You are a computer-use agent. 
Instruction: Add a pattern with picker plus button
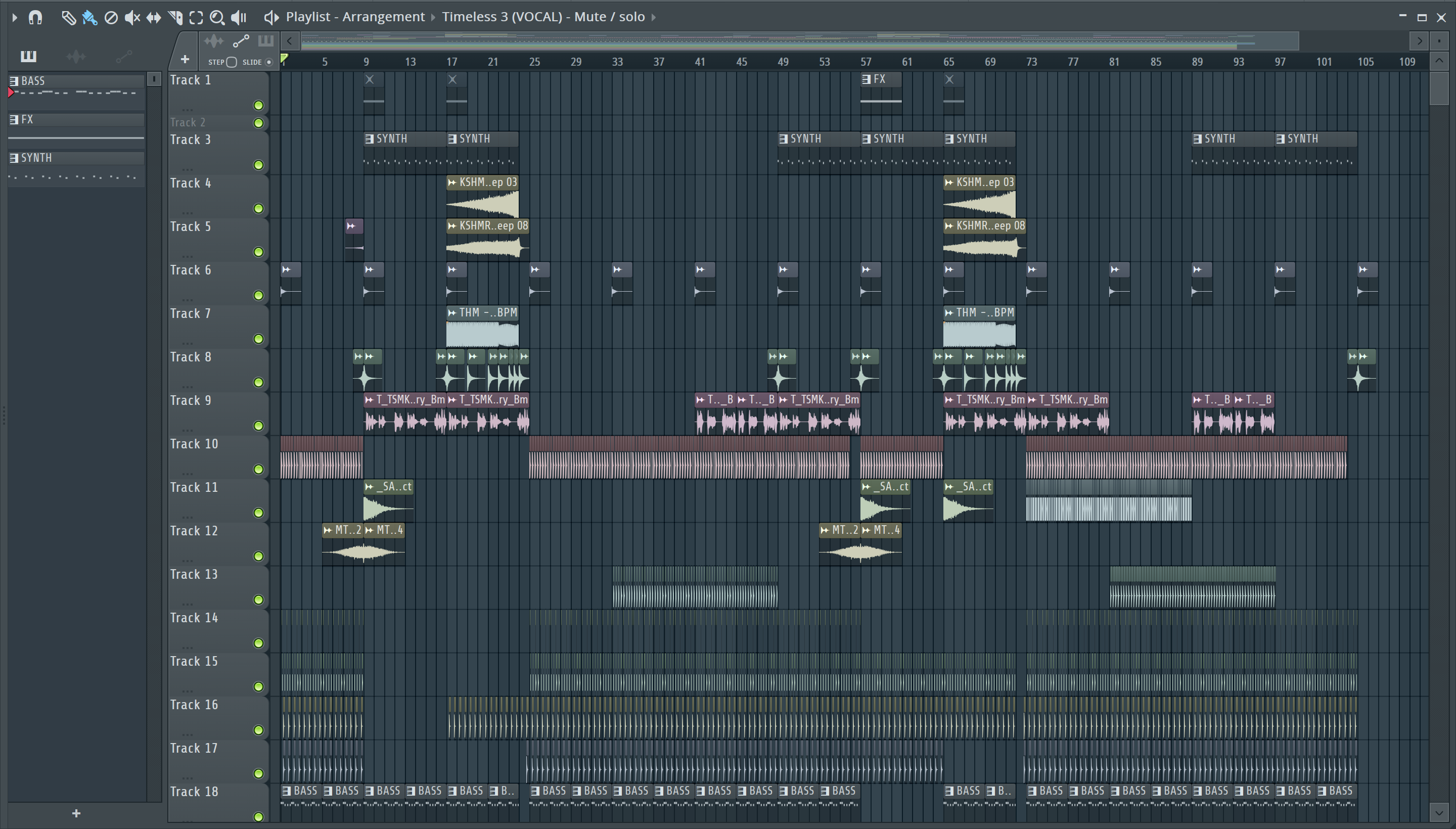(x=76, y=813)
